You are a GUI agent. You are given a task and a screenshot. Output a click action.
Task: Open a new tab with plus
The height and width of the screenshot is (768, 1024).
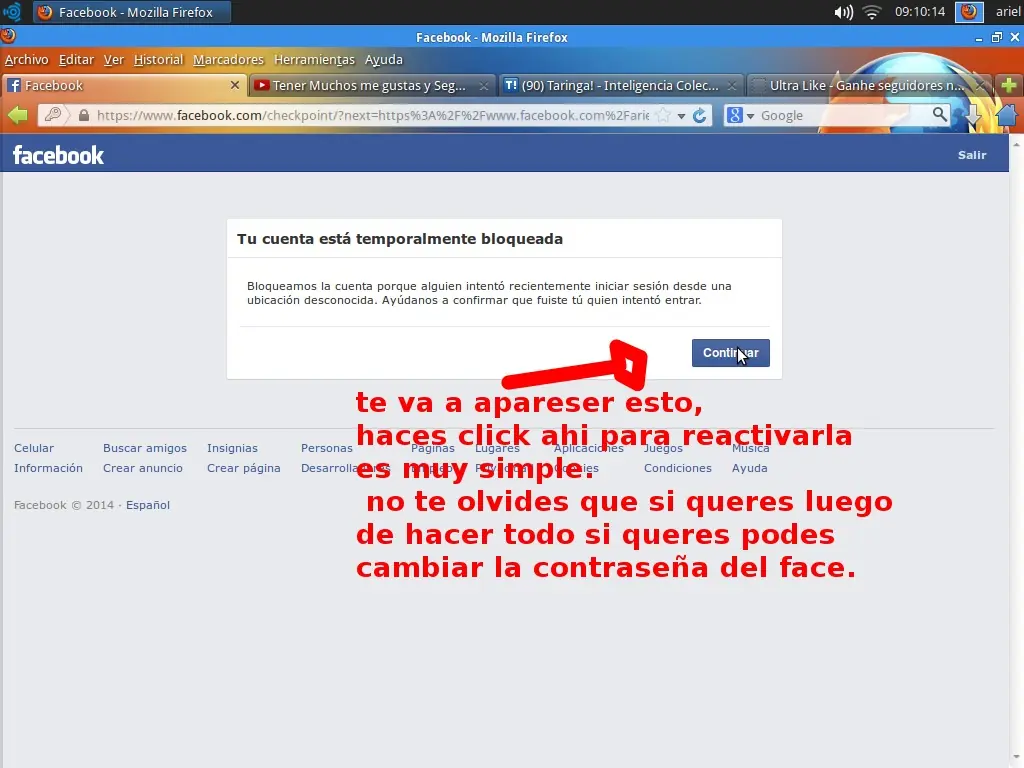click(x=1008, y=85)
